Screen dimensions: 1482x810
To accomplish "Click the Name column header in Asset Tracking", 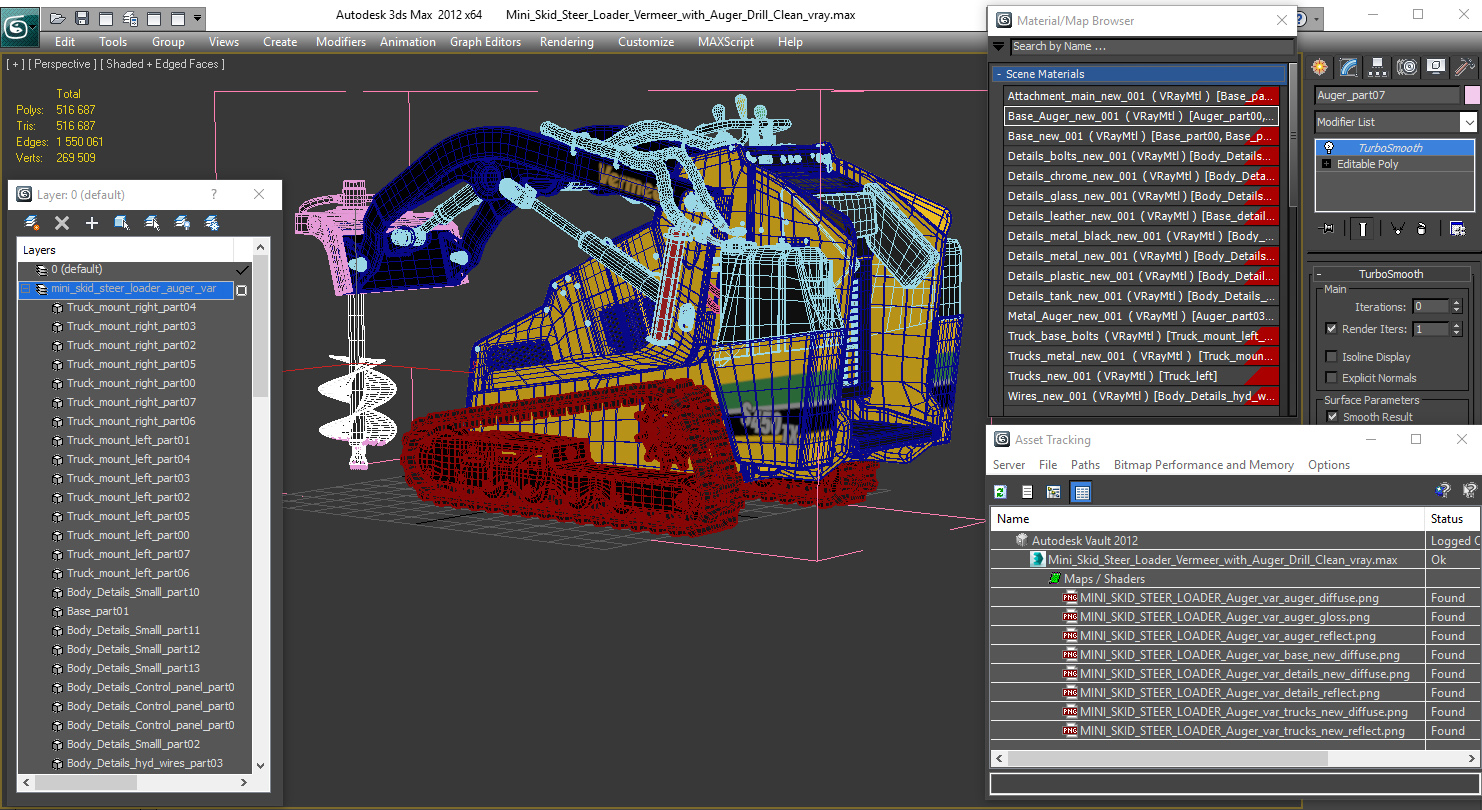I will click(1207, 519).
